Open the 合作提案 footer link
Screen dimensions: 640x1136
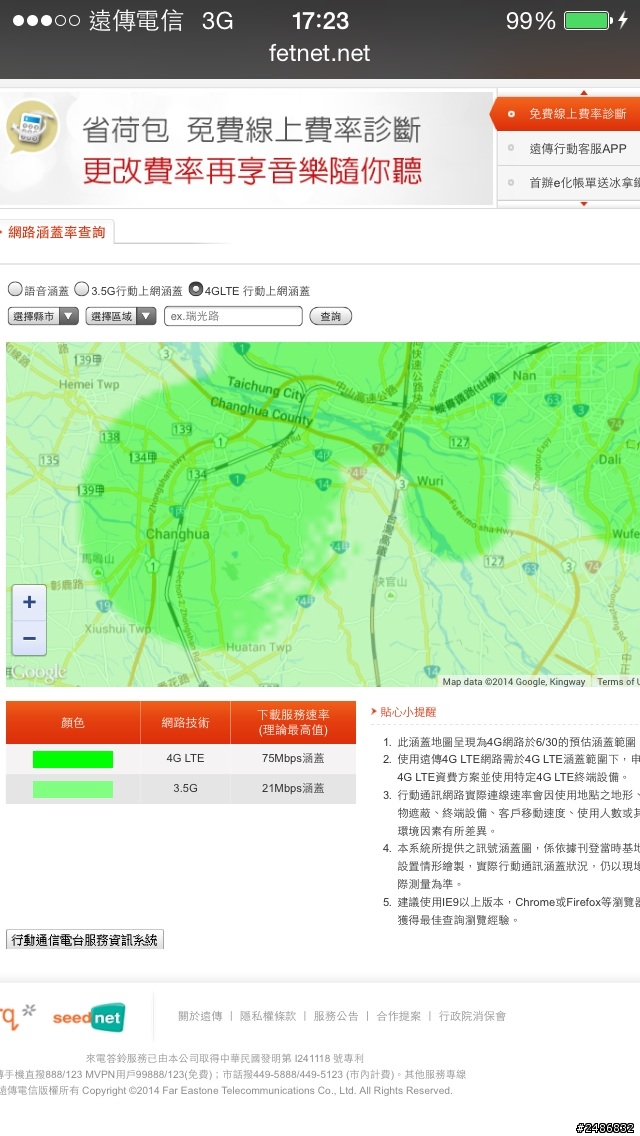[x=399, y=1016]
